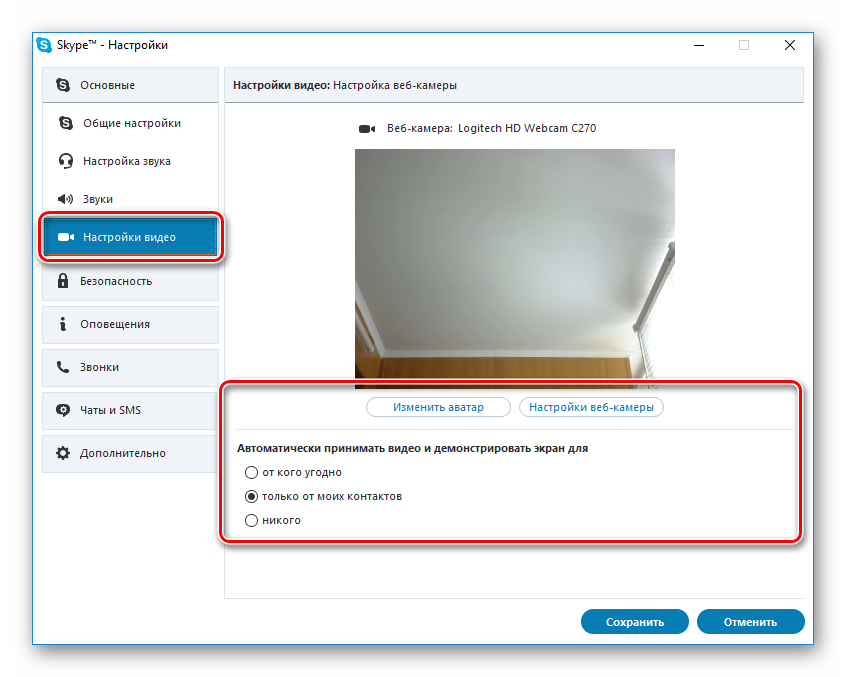
Task: Click the Отменить button
Action: (751, 622)
